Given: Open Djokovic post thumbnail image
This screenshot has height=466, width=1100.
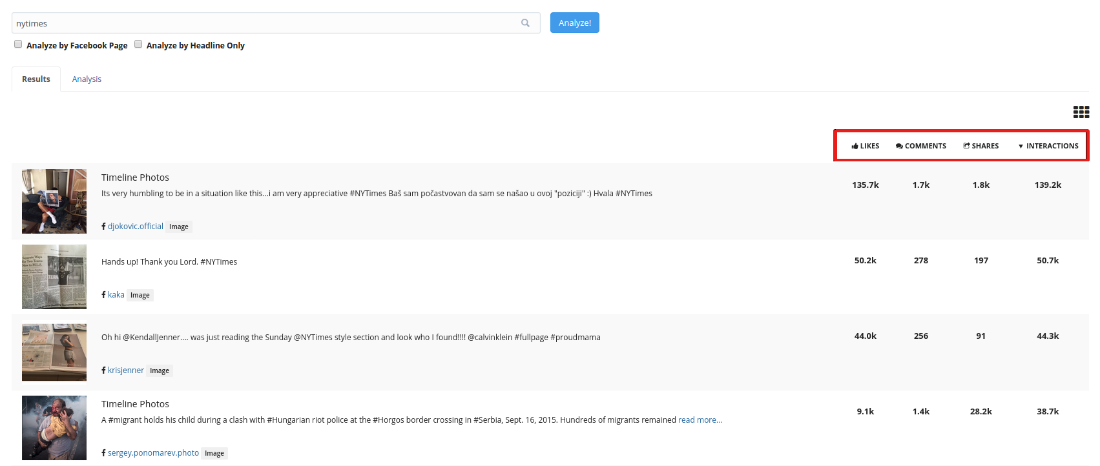Looking at the screenshot, I should click(54, 201).
